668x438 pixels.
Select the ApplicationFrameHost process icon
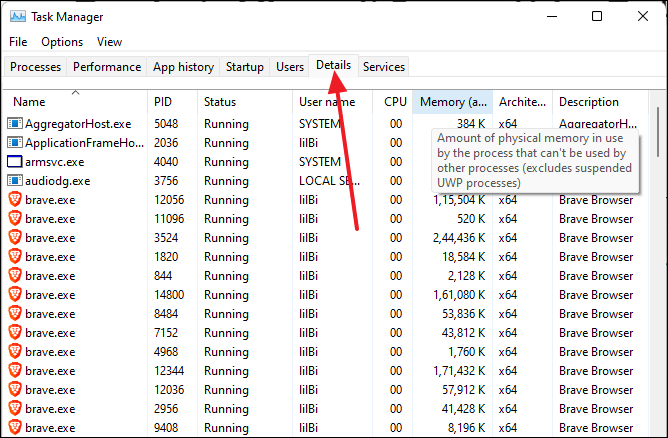[14, 143]
